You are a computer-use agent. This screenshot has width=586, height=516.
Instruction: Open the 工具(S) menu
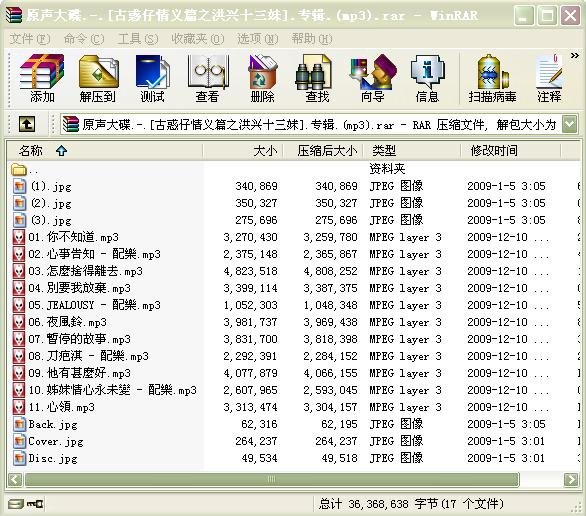138,38
